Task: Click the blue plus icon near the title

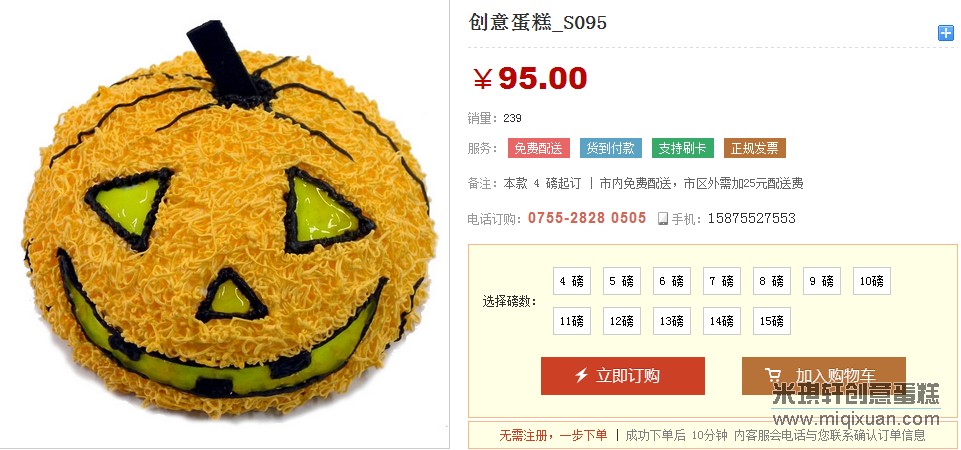Action: click(946, 33)
